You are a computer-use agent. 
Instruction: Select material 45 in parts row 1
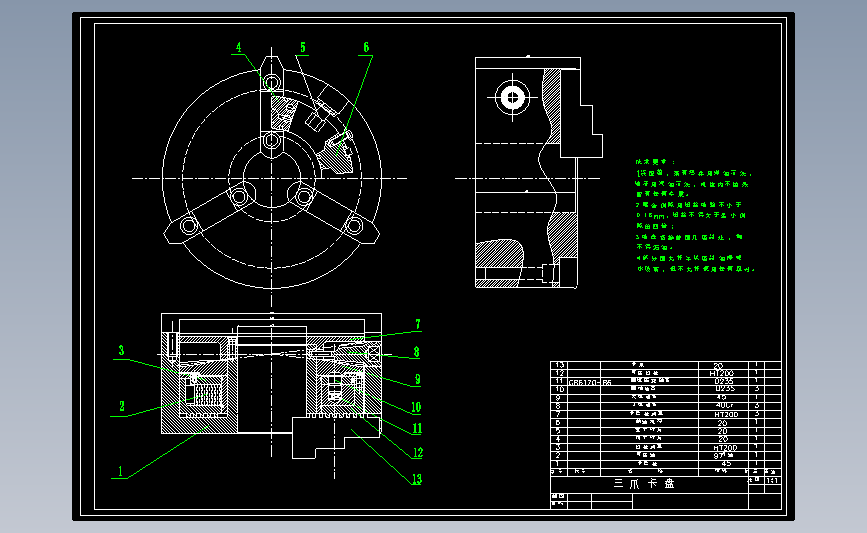727,464
